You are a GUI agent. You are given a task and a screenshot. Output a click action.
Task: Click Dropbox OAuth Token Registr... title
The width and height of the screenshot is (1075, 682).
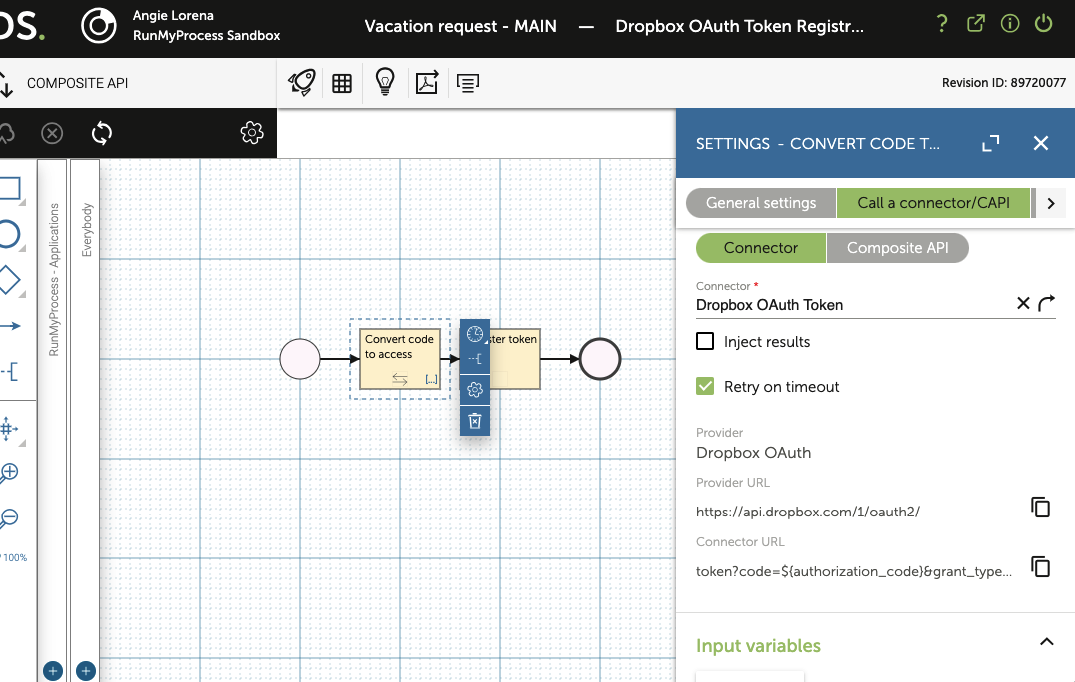[739, 27]
